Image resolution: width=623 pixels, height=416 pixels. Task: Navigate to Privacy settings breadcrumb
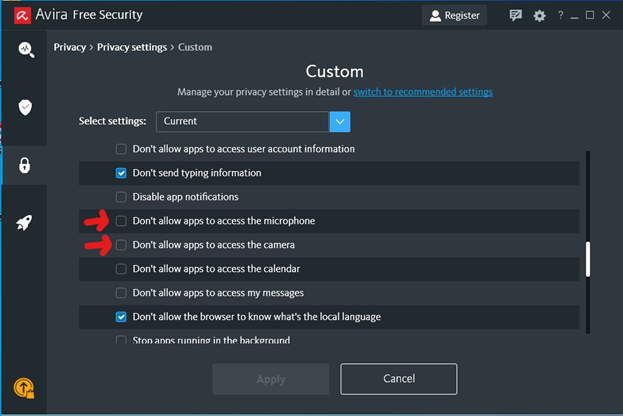133,47
